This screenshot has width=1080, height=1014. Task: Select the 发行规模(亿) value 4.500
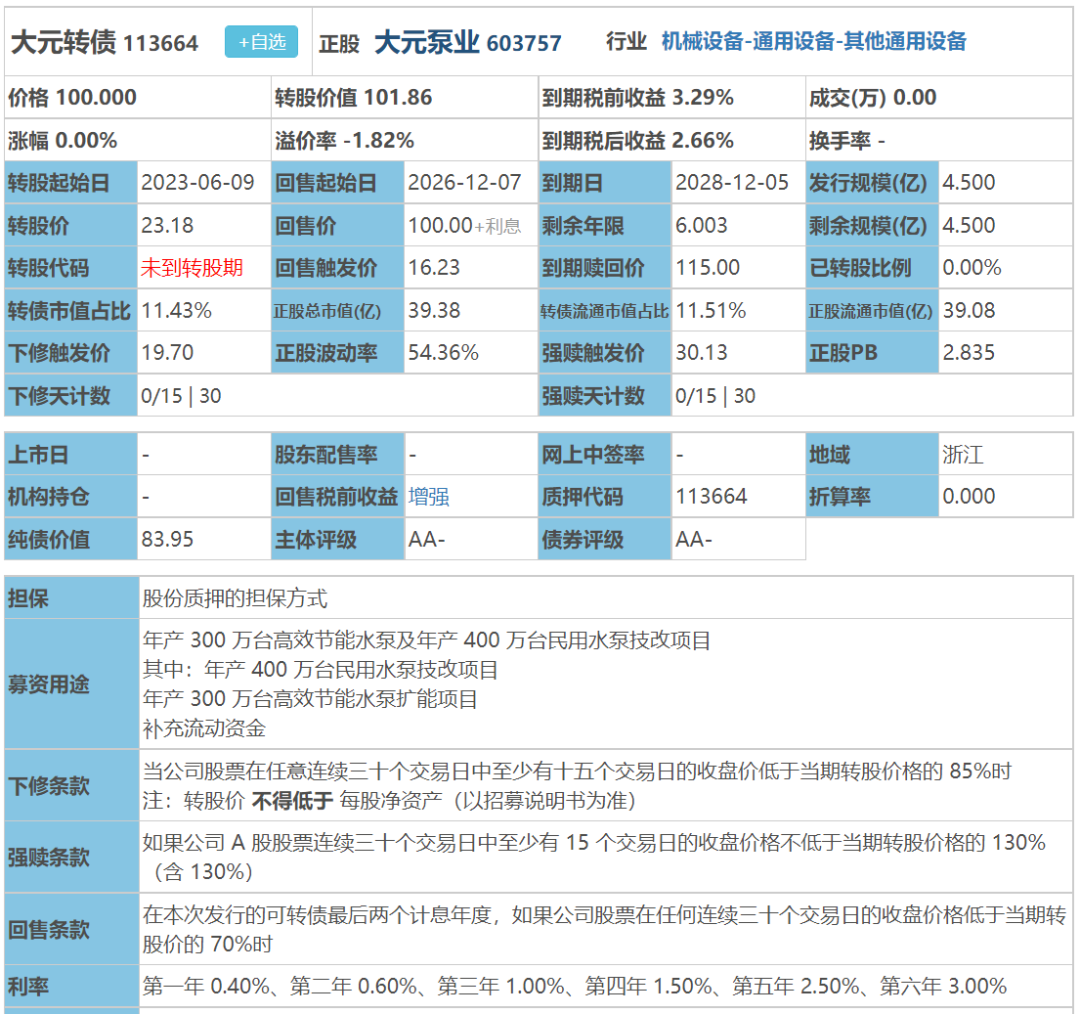(969, 183)
